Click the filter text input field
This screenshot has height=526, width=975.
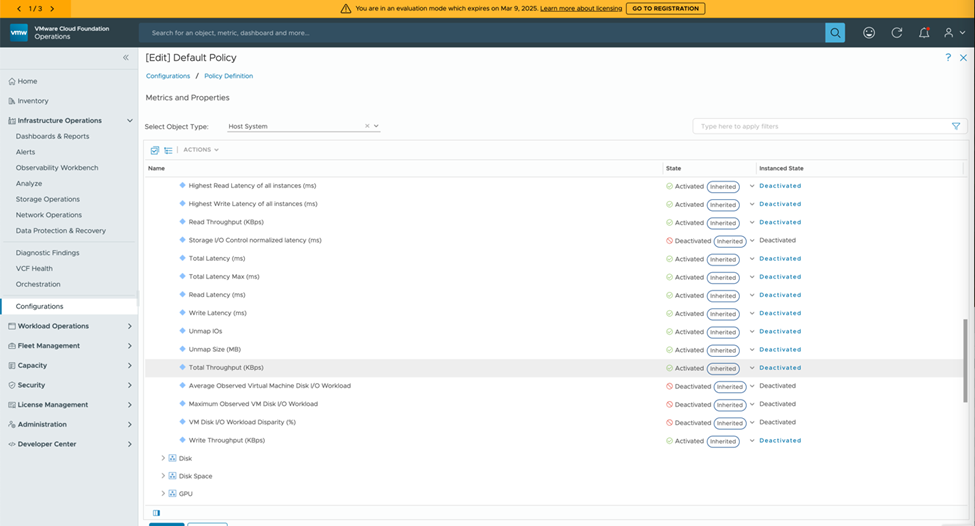point(820,126)
